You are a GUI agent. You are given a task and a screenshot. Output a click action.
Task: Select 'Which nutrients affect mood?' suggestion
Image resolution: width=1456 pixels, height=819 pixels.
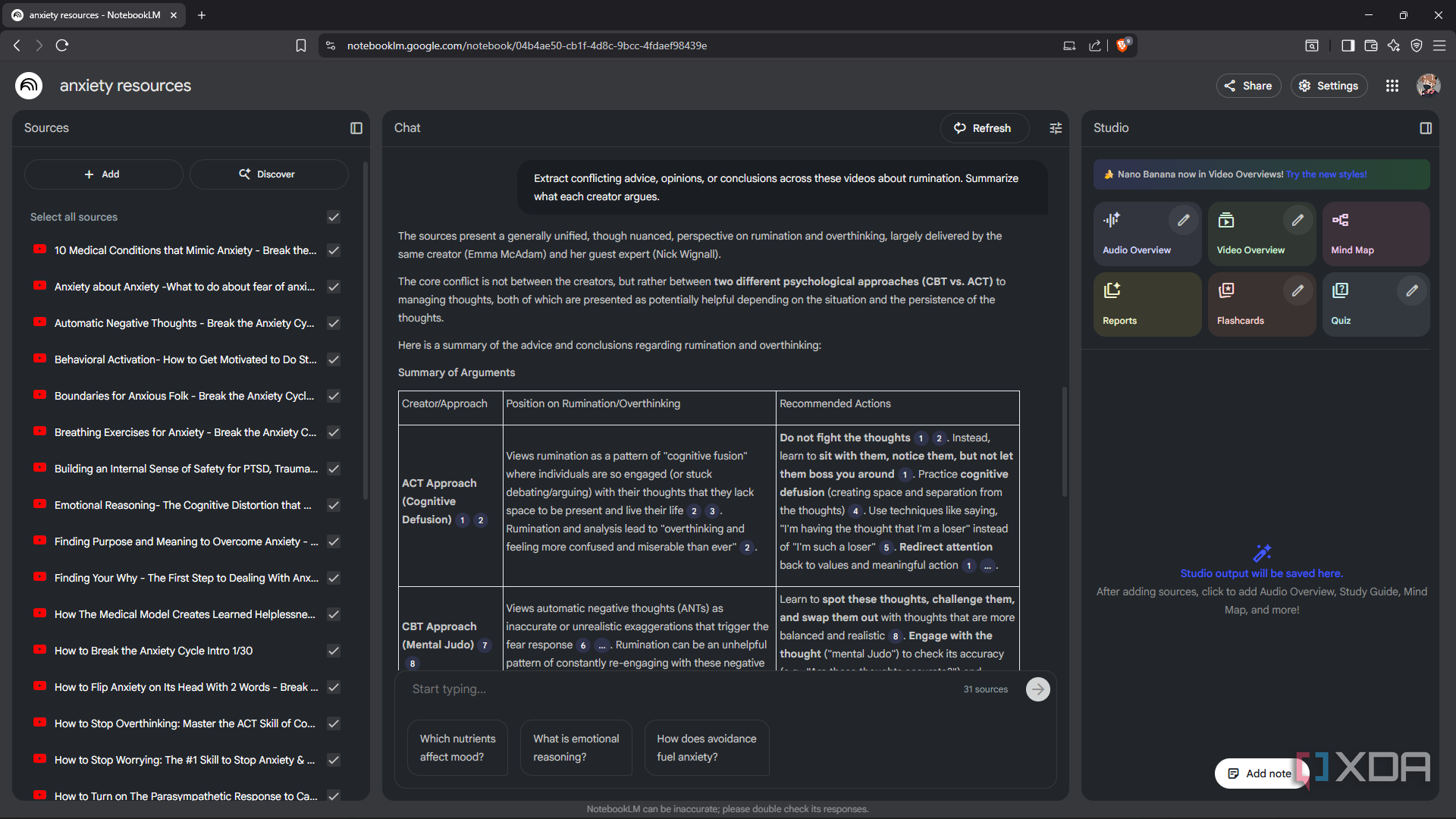tap(457, 748)
